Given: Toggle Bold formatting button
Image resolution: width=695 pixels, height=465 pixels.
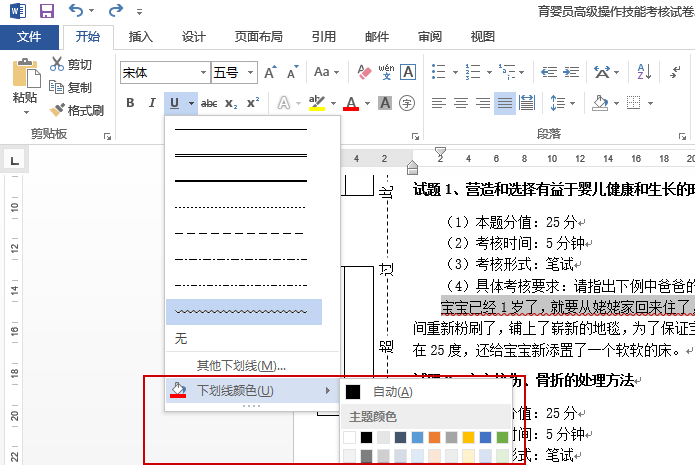Looking at the screenshot, I should point(130,103).
